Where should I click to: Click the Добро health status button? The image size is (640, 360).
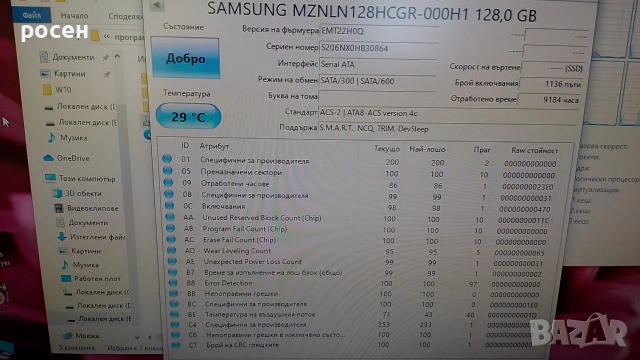186,58
